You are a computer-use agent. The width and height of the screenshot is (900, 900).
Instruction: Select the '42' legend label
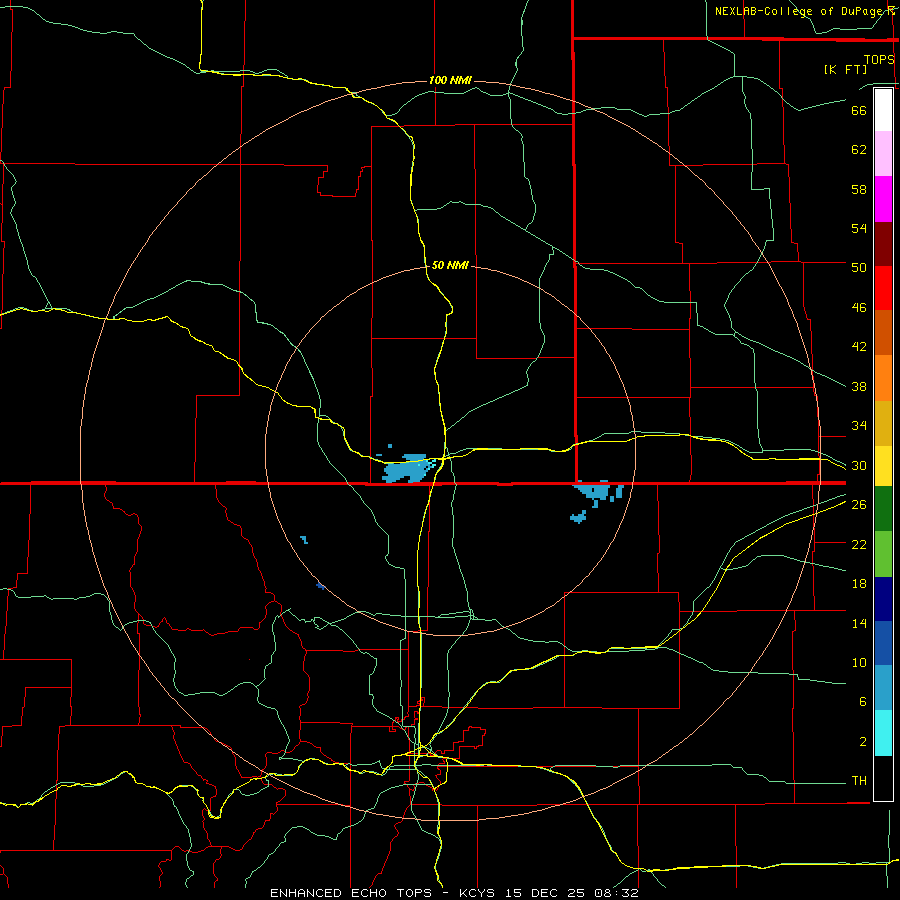(x=859, y=347)
